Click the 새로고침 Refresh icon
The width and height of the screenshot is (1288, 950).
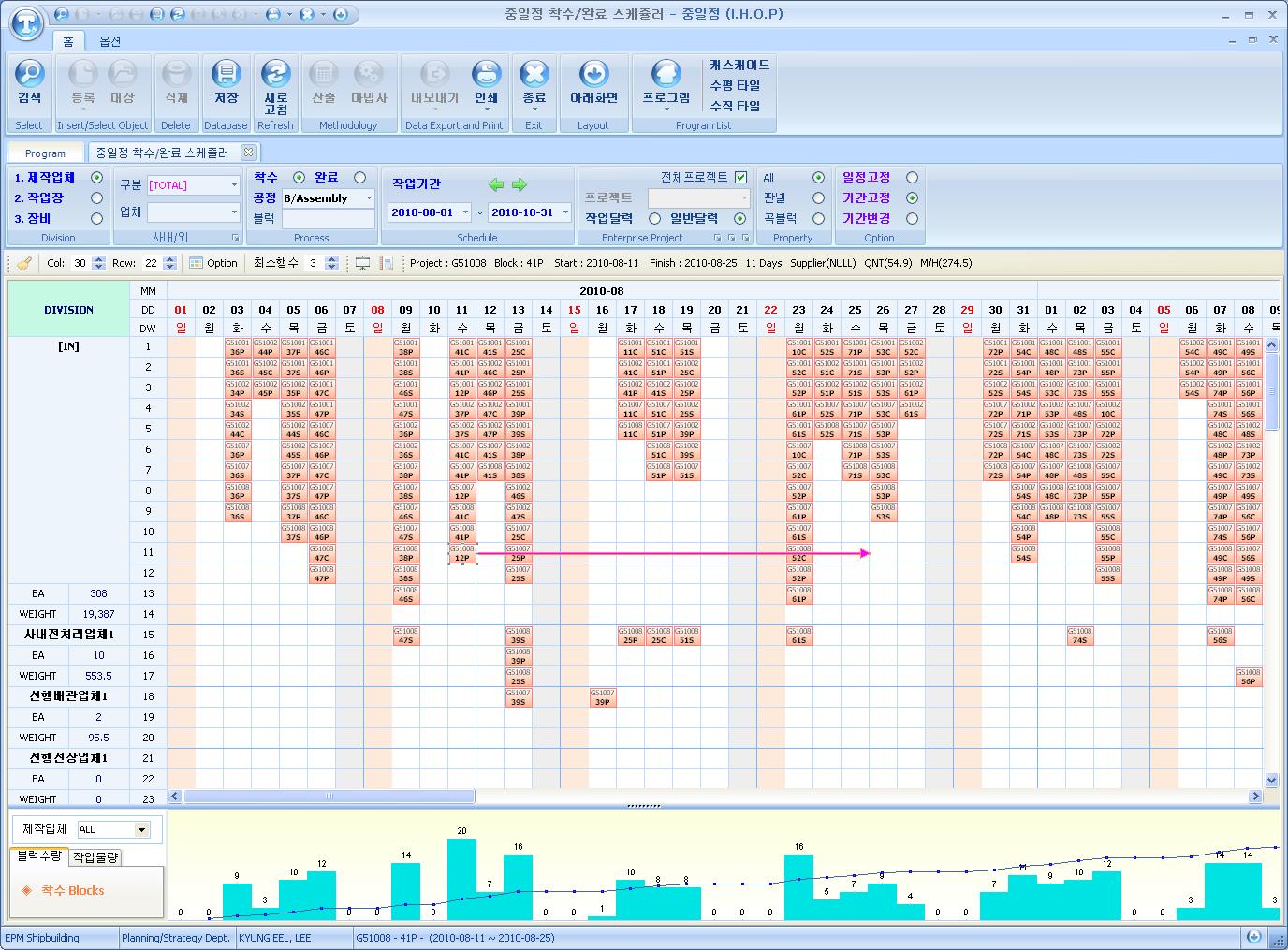[x=275, y=75]
